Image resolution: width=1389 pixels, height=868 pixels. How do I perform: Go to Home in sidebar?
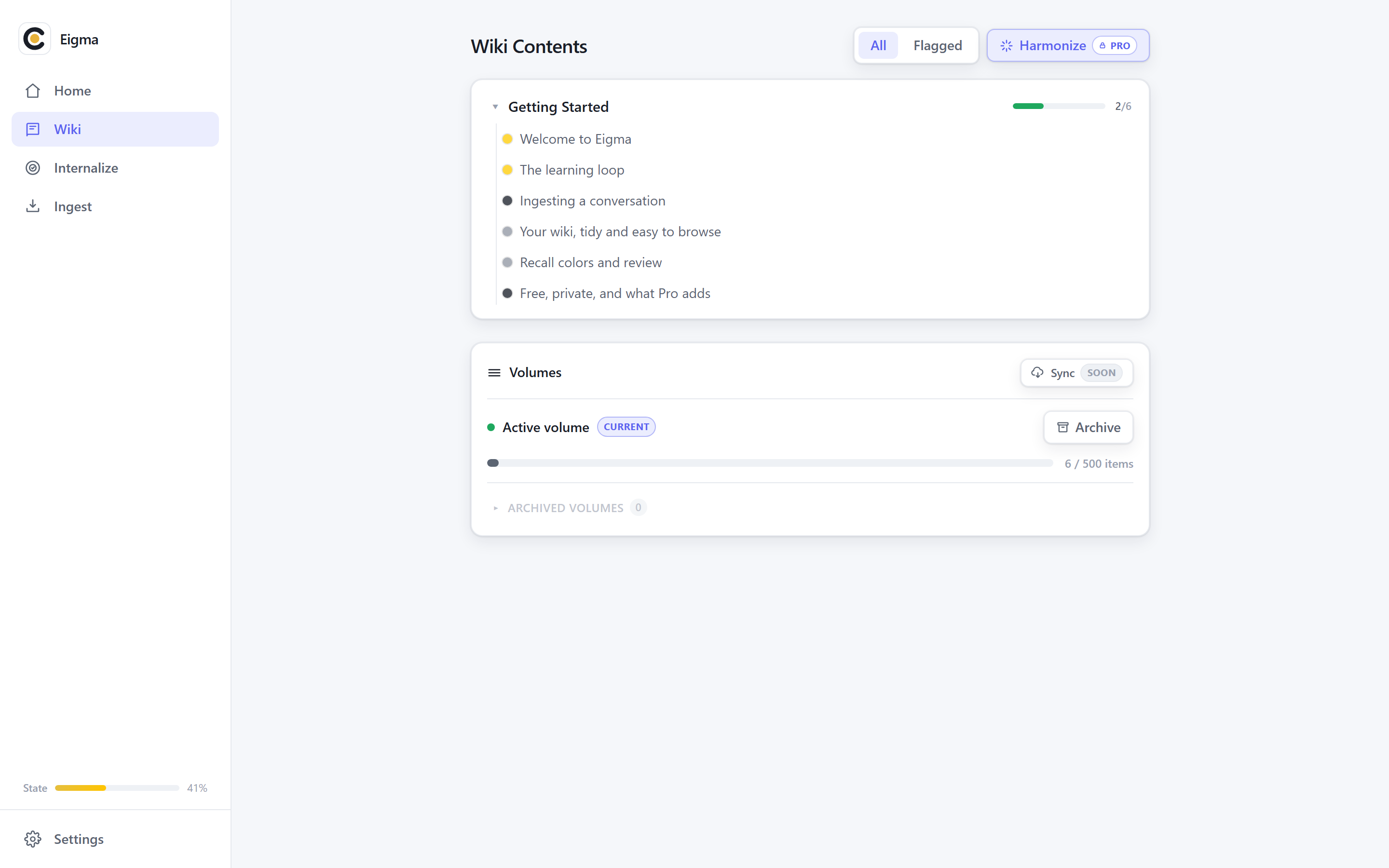pyautogui.click(x=115, y=91)
